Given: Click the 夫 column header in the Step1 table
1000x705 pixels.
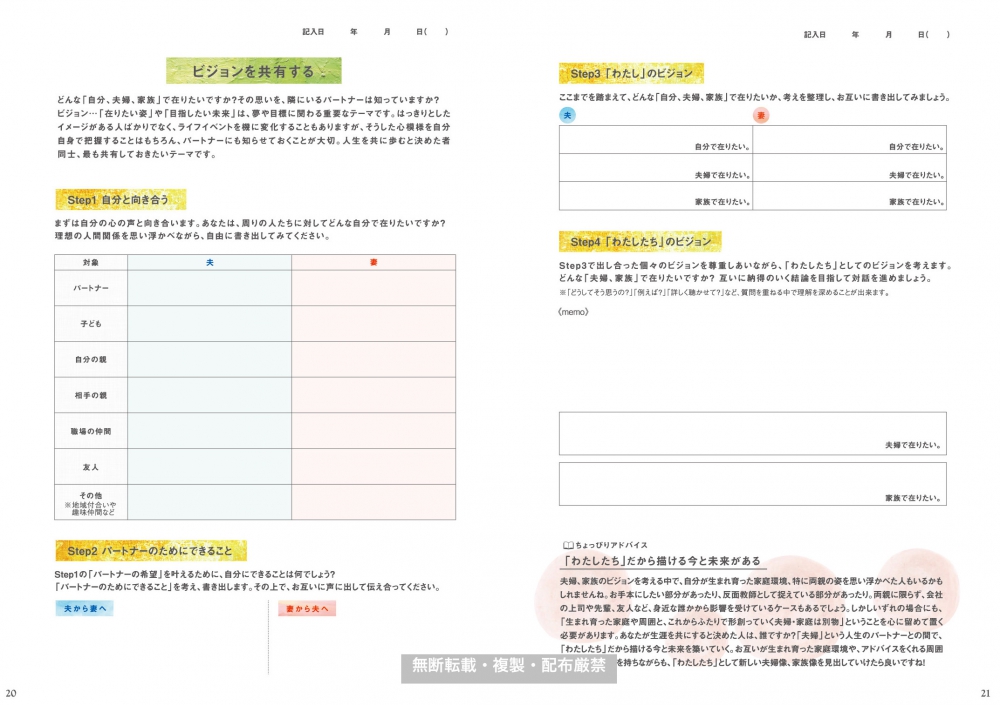Looking at the screenshot, I should pyautogui.click(x=210, y=262).
